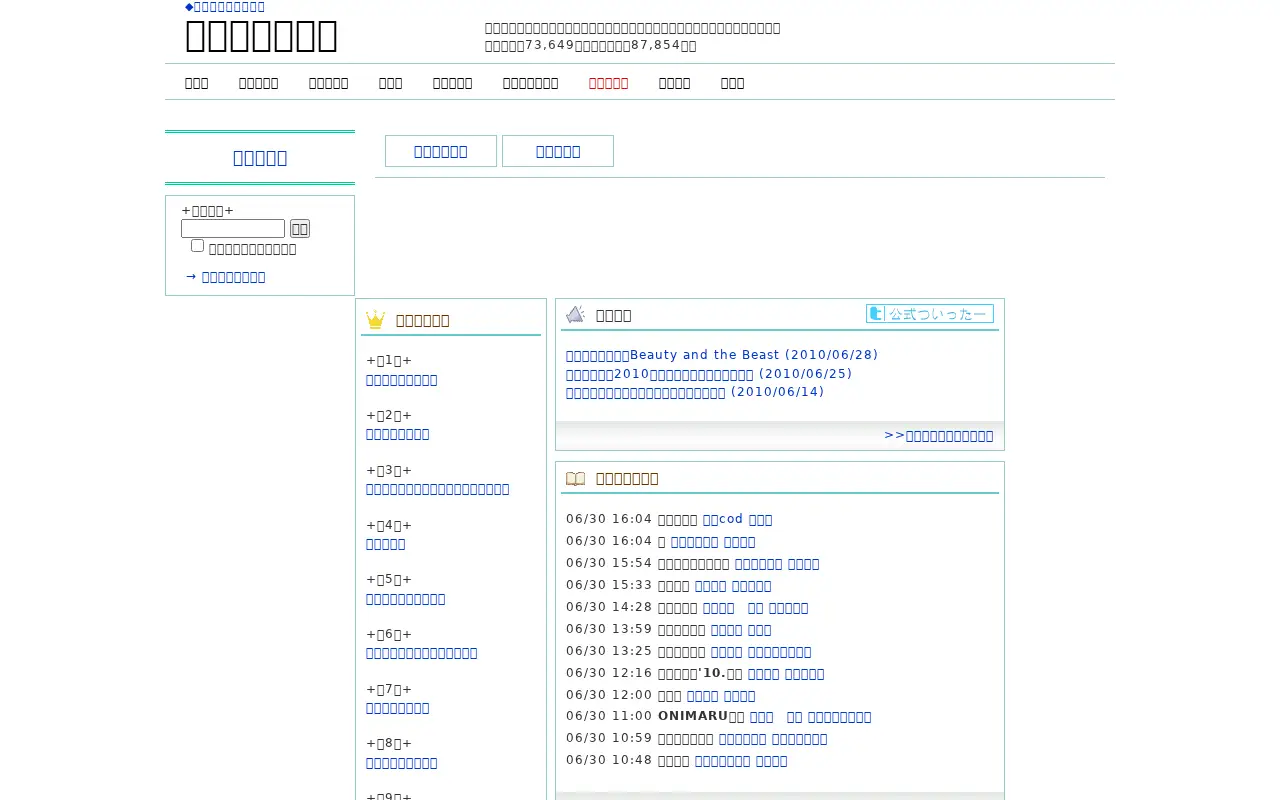Open the rank 3 title link
1280x800 pixels.
438,489
